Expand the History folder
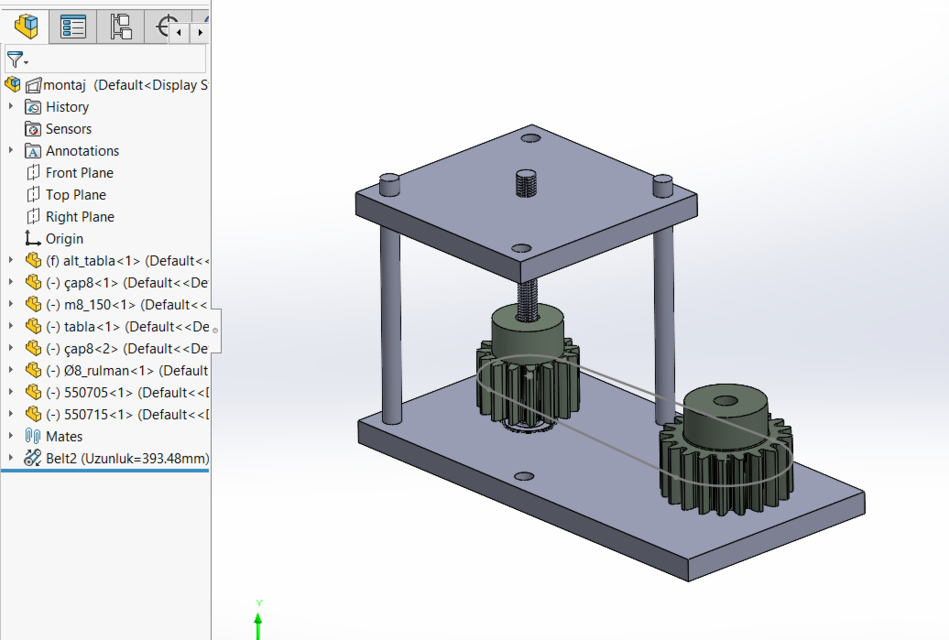The width and height of the screenshot is (949, 640). [x=10, y=107]
